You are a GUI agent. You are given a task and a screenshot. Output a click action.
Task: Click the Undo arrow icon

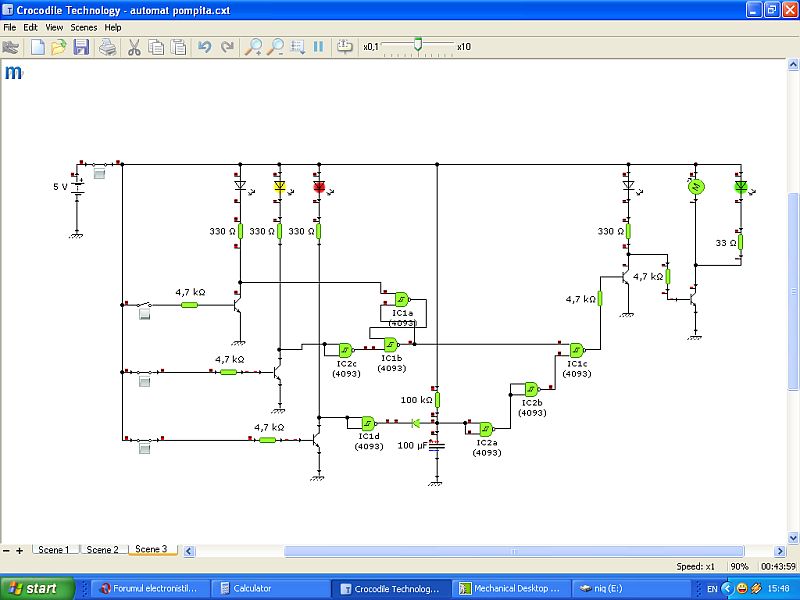(x=205, y=47)
